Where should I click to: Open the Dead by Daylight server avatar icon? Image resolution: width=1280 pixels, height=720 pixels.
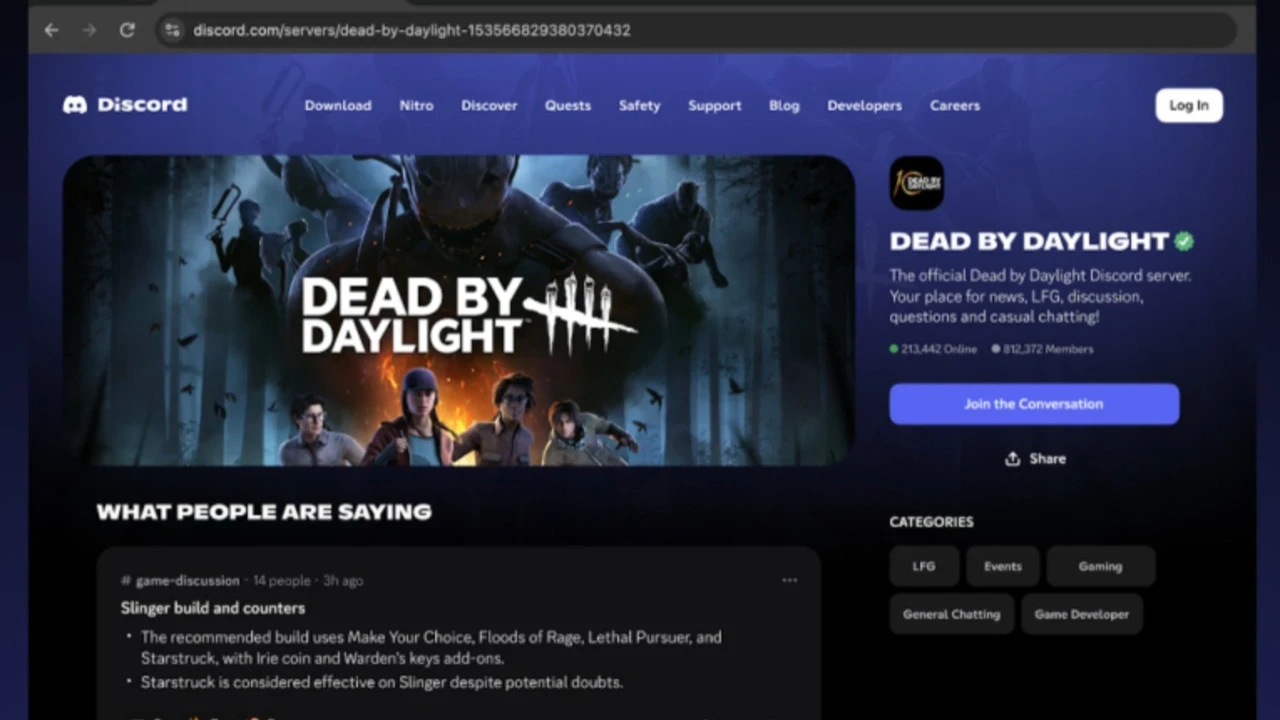(x=916, y=183)
